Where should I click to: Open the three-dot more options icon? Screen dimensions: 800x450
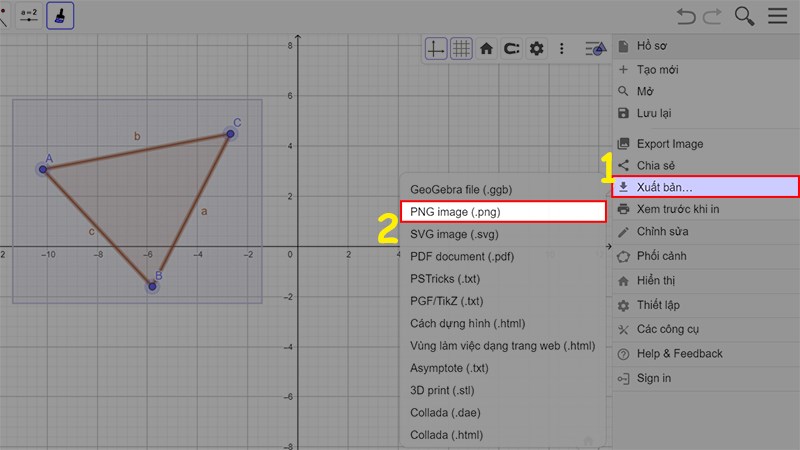(562, 49)
